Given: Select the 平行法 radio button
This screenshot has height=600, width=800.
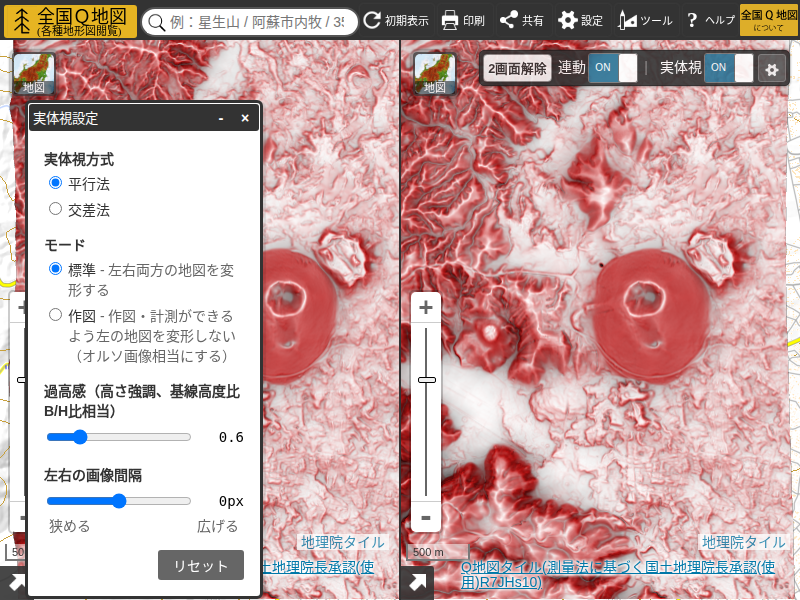Looking at the screenshot, I should coord(56,183).
